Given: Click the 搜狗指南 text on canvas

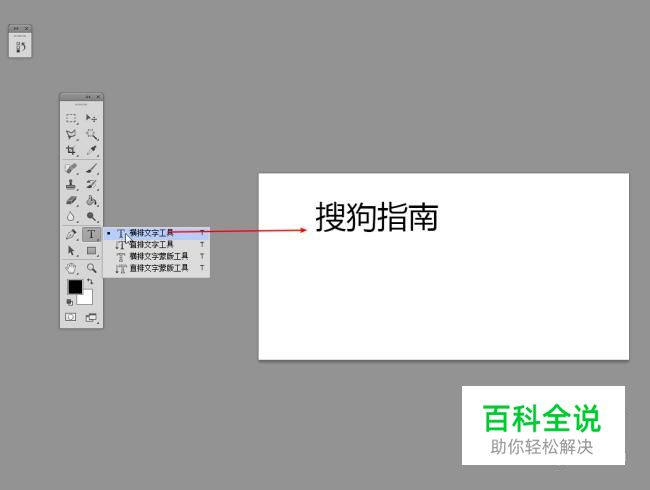Looking at the screenshot, I should (377, 217).
